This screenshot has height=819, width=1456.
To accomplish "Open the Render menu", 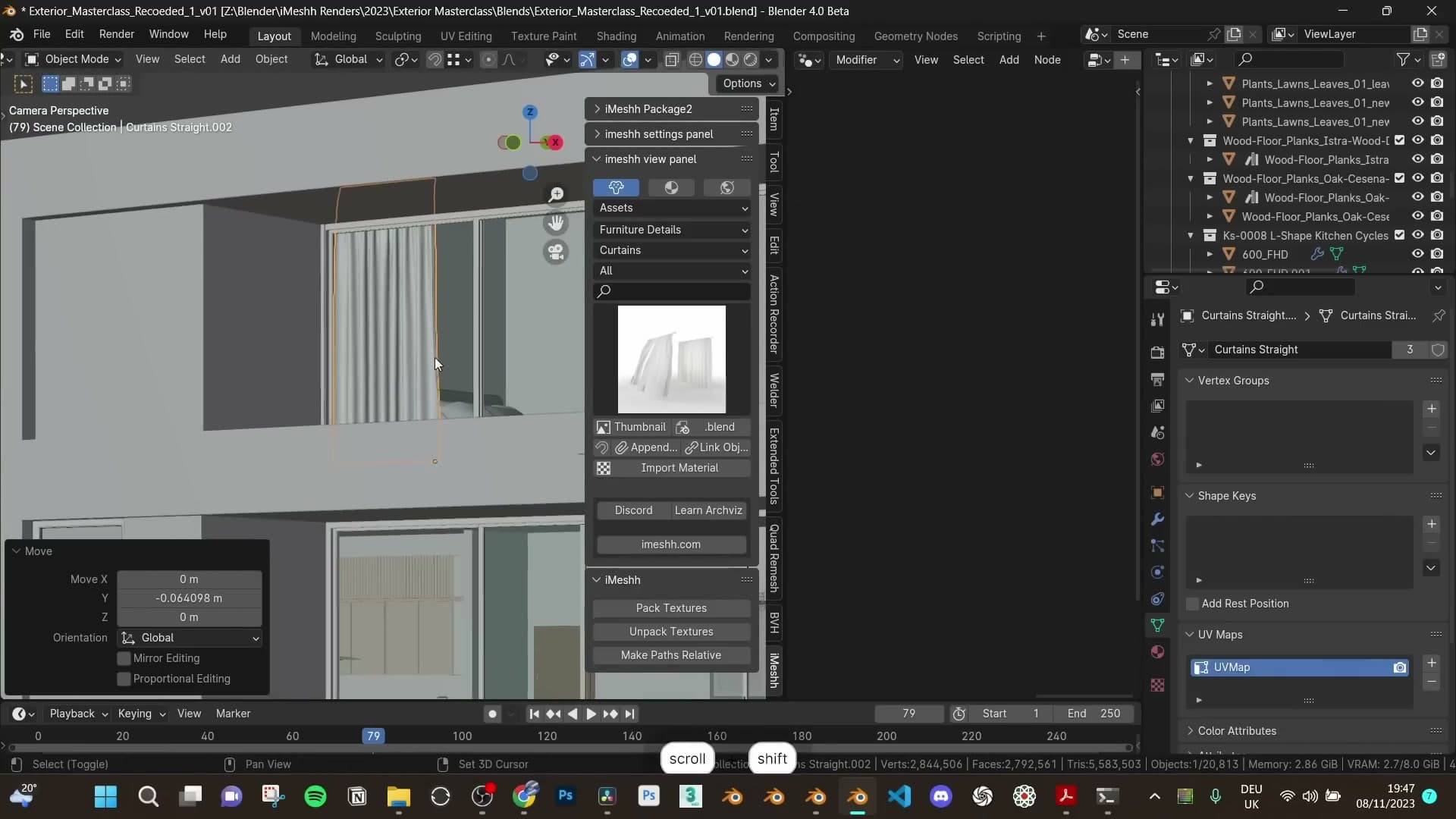I will 117,34.
